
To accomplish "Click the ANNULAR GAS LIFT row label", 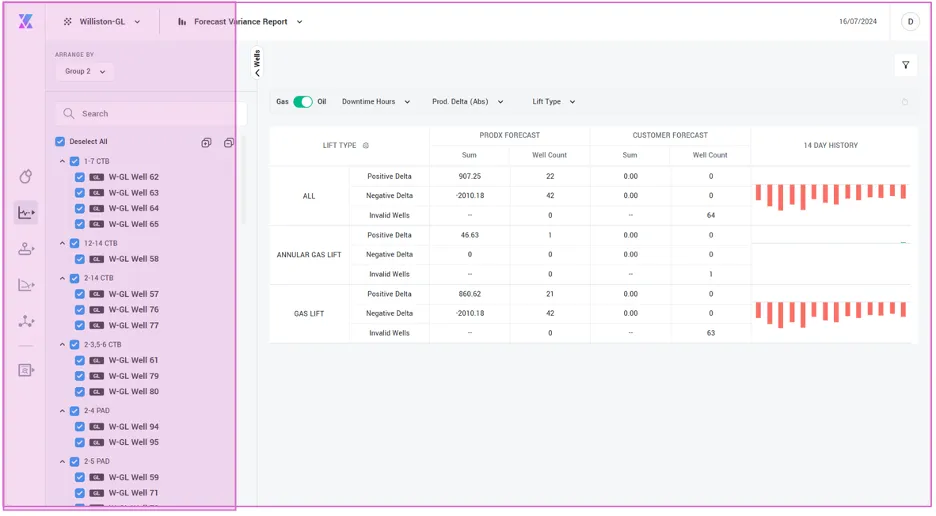I will coord(309,255).
